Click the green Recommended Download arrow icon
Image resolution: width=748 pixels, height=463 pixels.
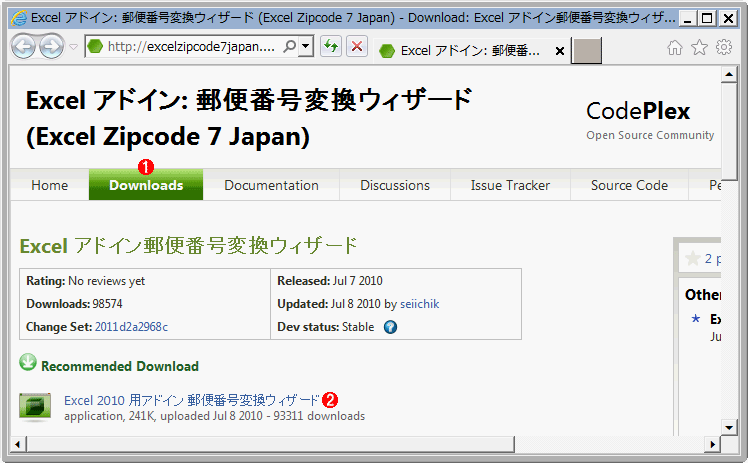point(28,362)
